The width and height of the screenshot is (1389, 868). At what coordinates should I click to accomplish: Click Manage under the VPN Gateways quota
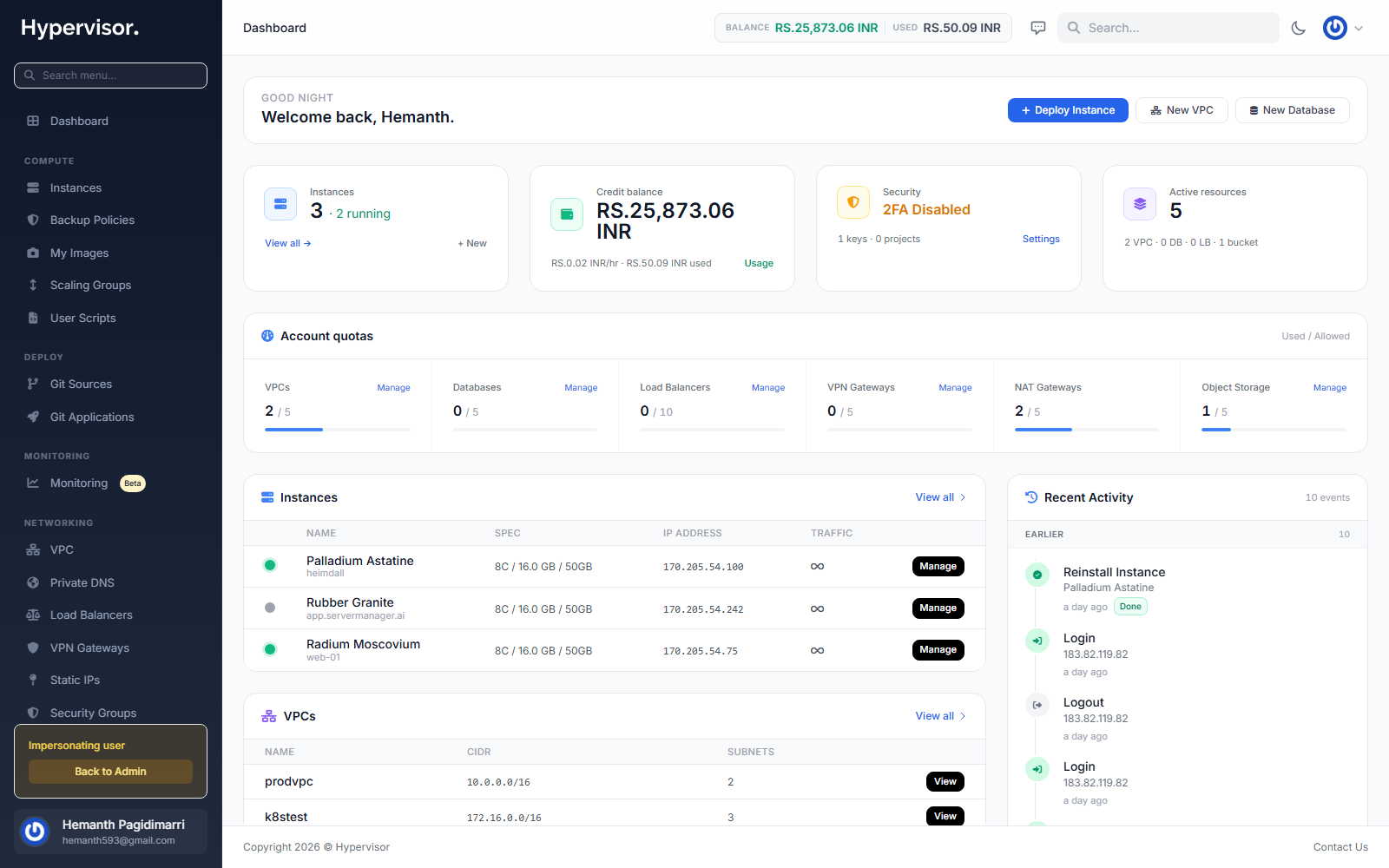955,388
